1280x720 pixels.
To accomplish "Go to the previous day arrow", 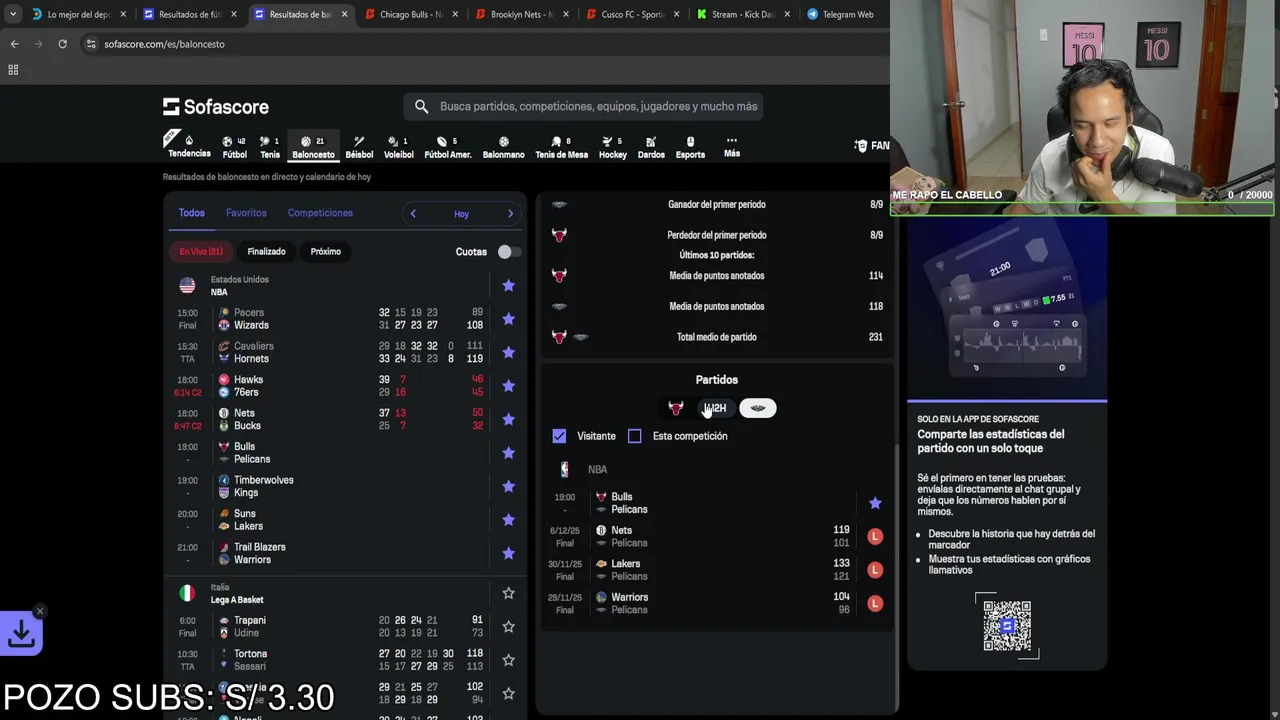I will [x=413, y=214].
